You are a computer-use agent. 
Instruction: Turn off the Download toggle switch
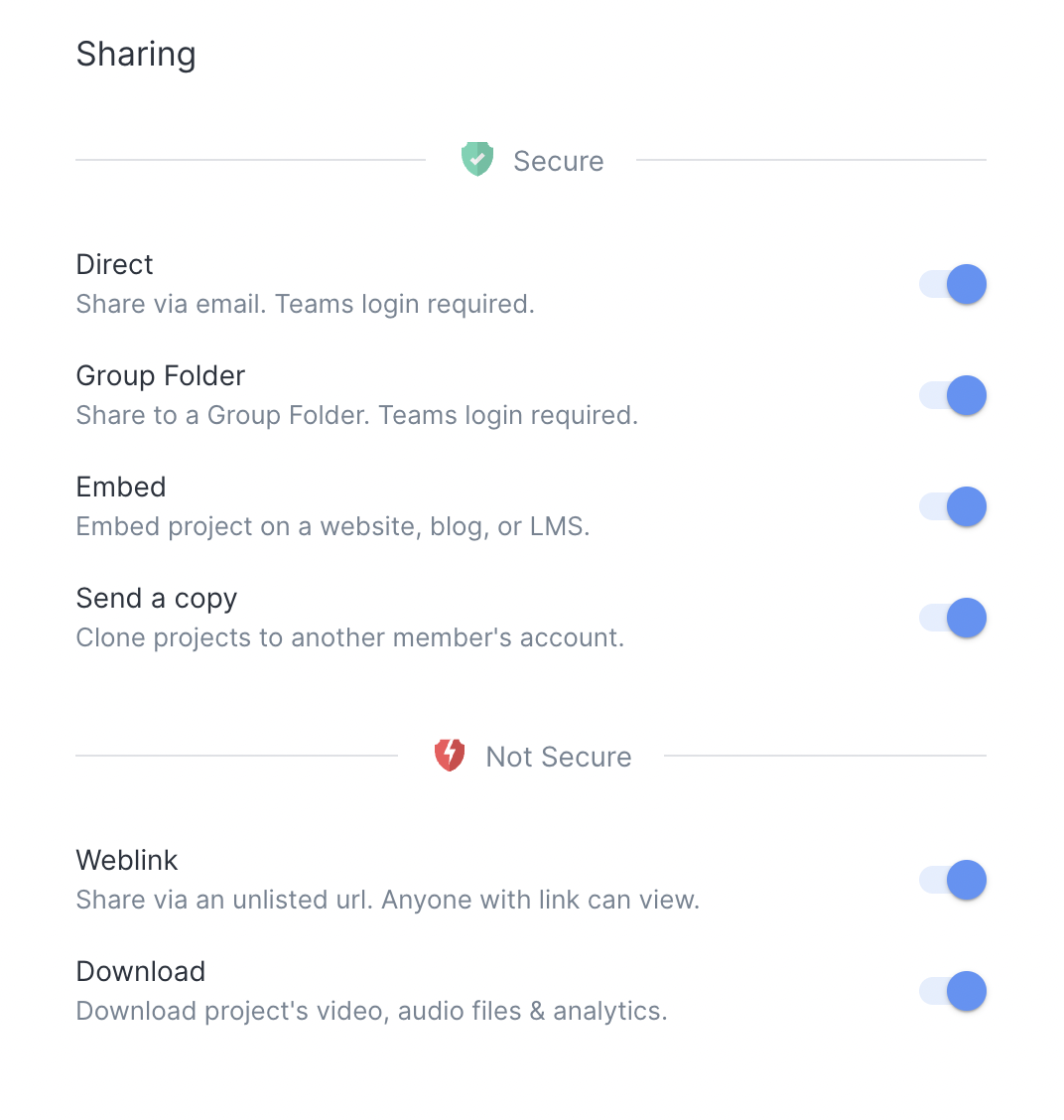point(953,992)
